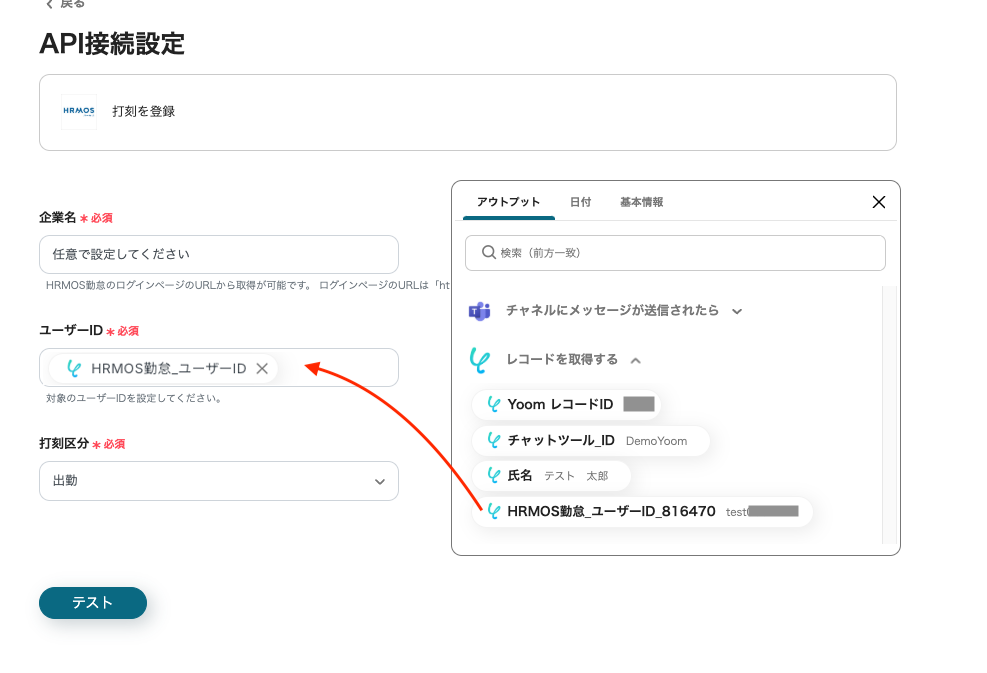Switch to the 基本情報 tab
This screenshot has width=987, height=673.
coord(641,202)
